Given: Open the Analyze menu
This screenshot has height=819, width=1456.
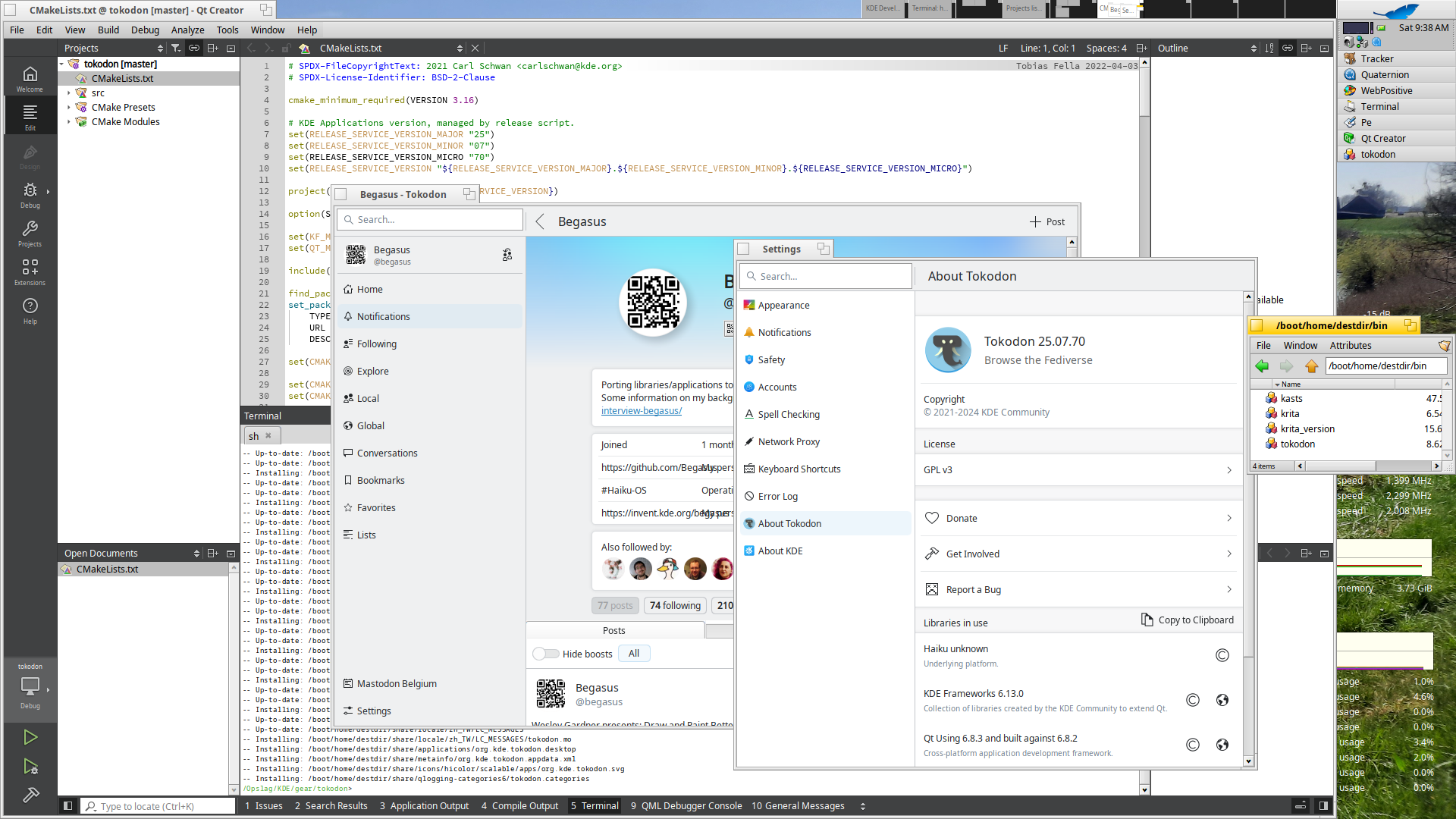Looking at the screenshot, I should (187, 30).
